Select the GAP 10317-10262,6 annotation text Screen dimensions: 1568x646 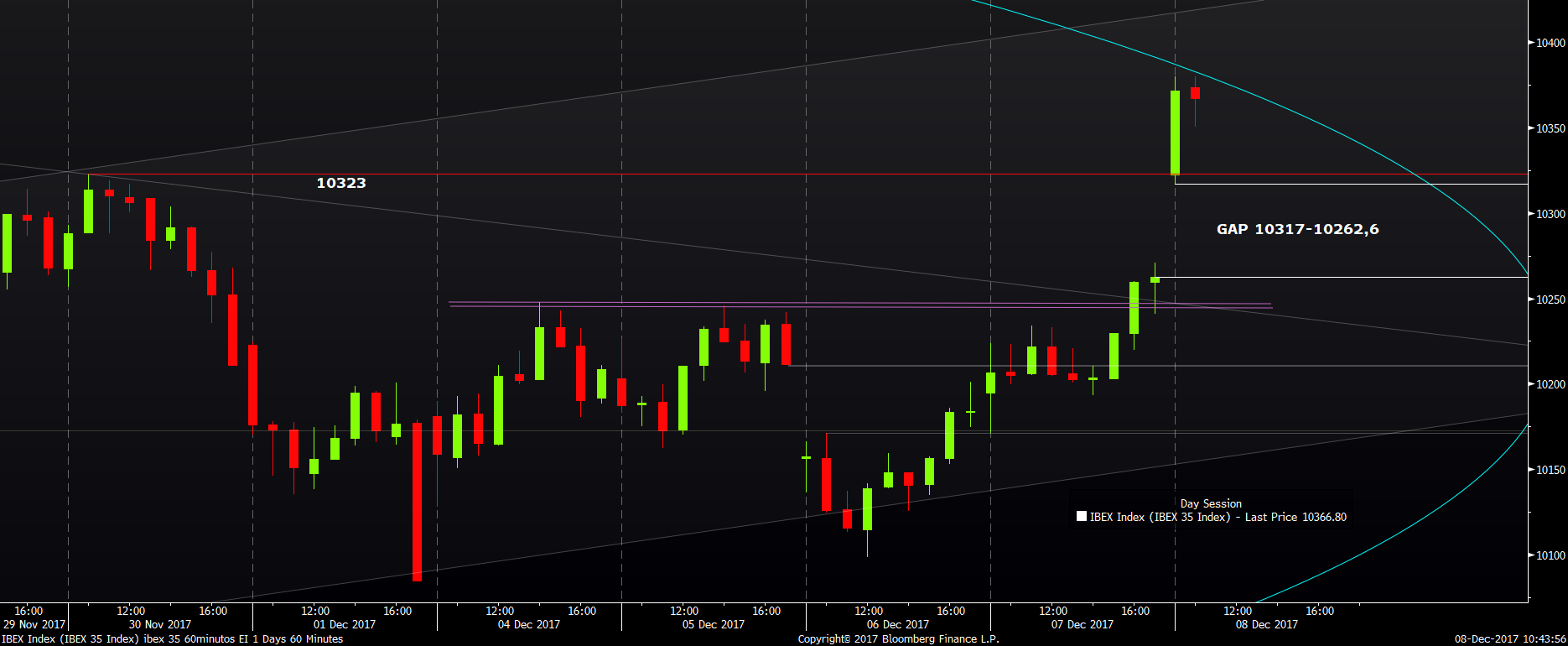tap(1297, 229)
